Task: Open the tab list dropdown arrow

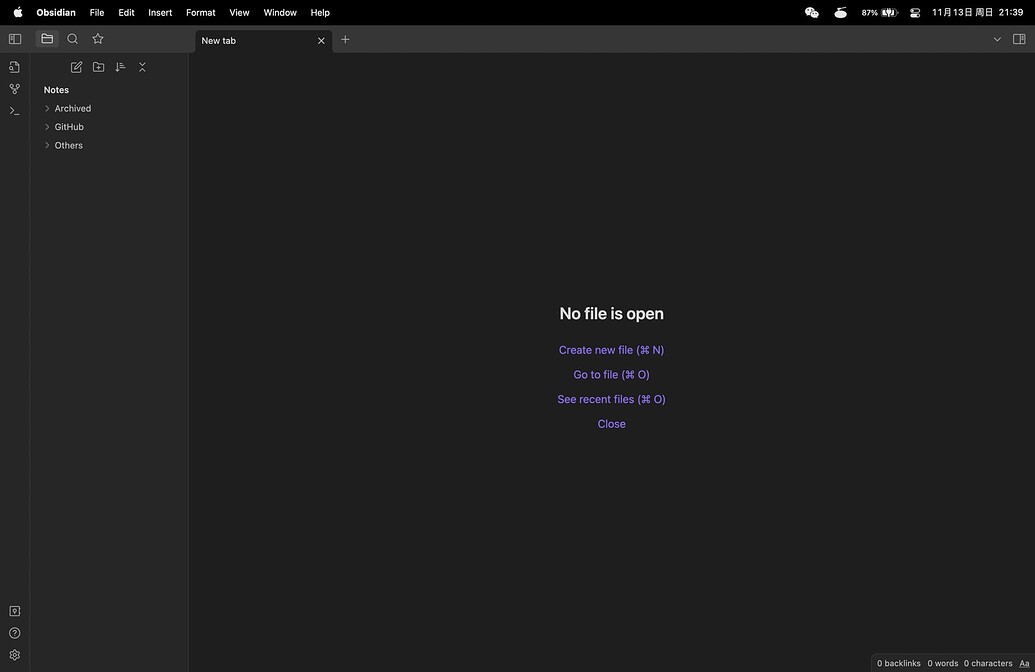Action: 997,38
